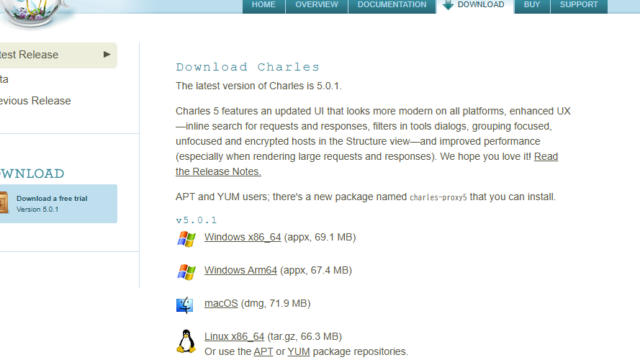Select Latest Release in sidebar
Viewport: 640px width, 360px height.
click(57, 55)
